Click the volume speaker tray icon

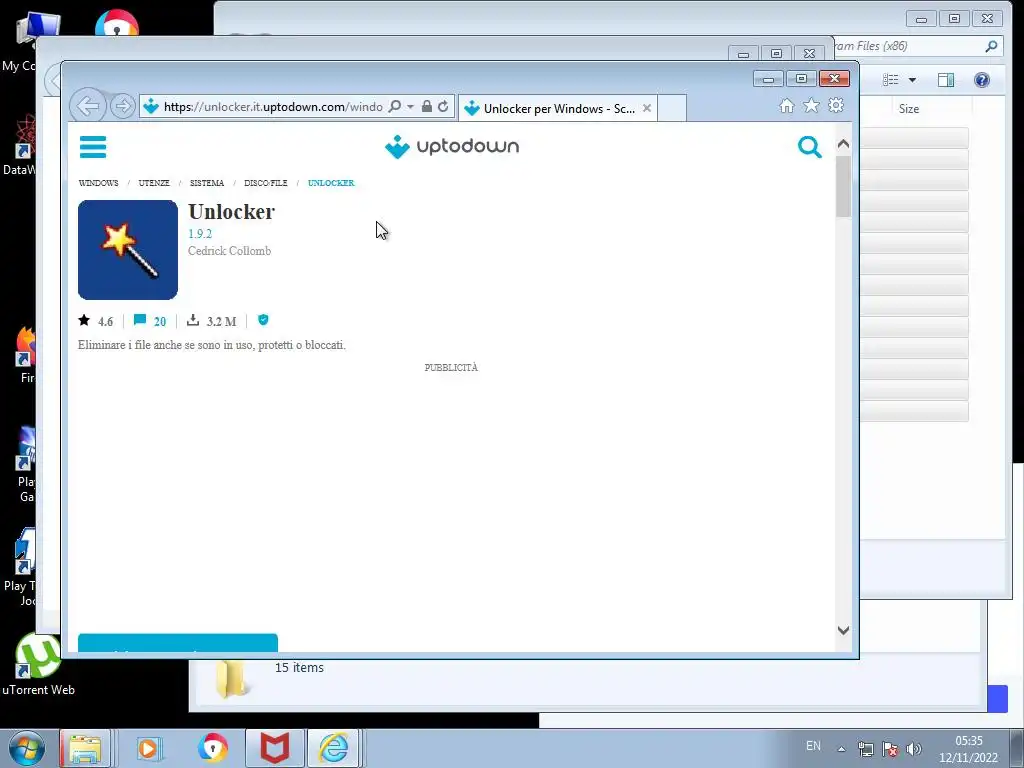pos(914,749)
